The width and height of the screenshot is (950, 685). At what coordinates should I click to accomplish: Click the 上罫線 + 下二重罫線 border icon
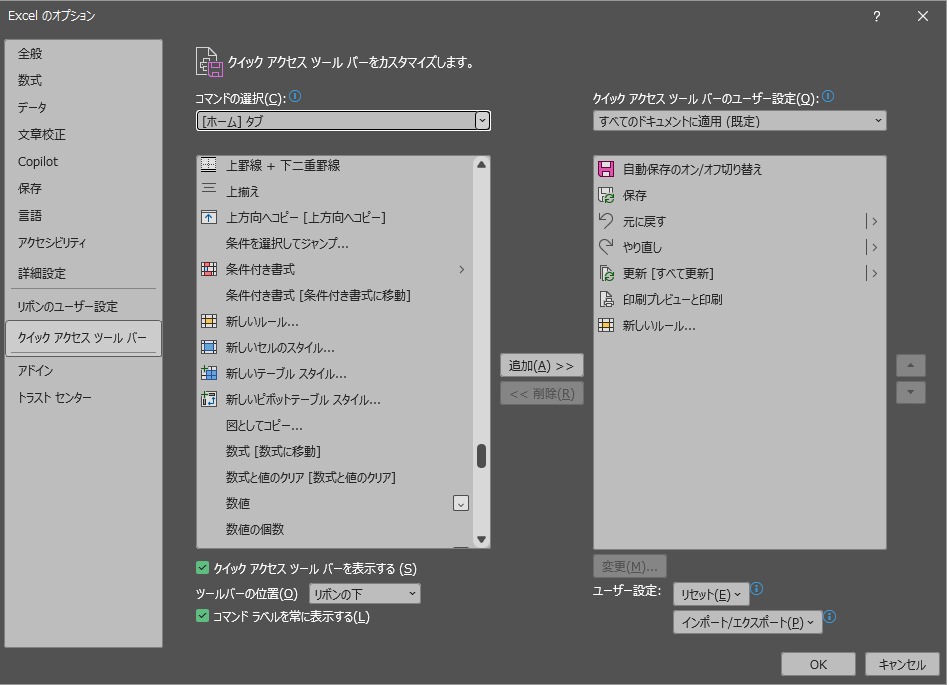tap(208, 165)
